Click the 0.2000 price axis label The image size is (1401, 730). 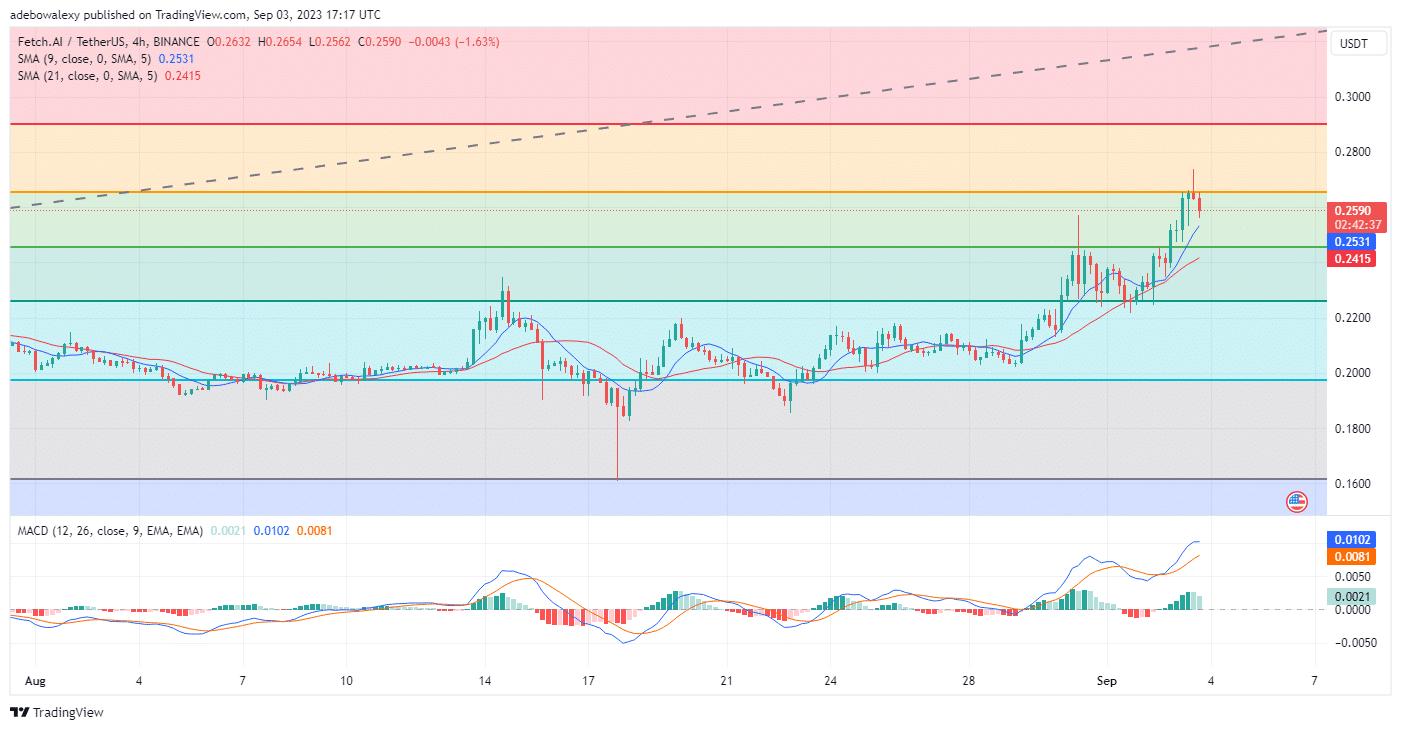[x=1354, y=373]
